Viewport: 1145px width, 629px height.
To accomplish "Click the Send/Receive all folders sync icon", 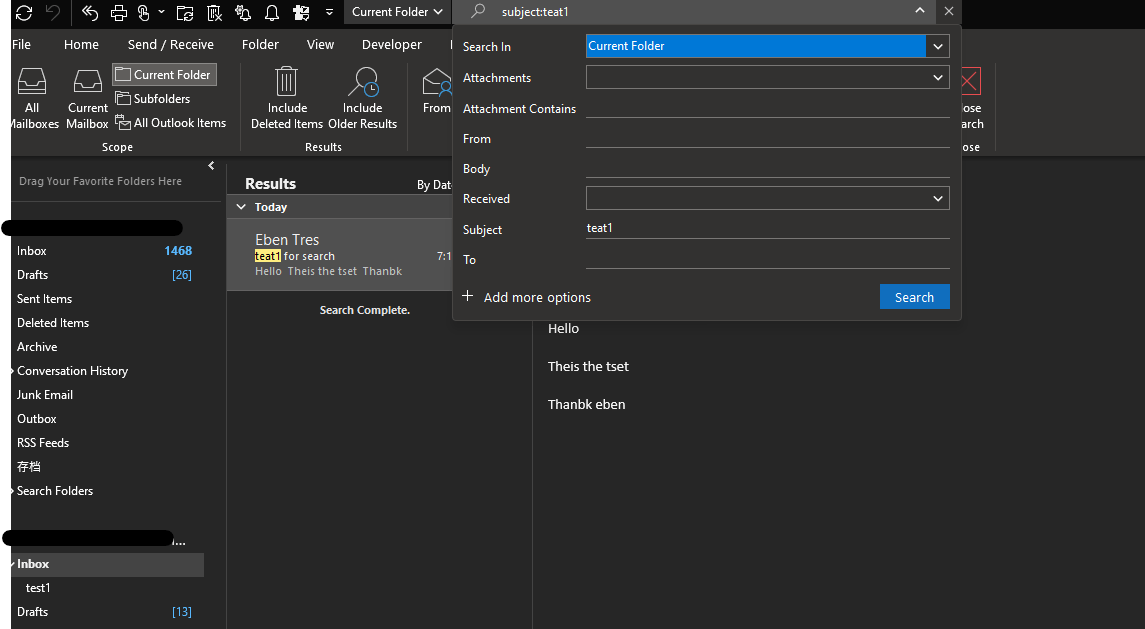I will coord(23,12).
